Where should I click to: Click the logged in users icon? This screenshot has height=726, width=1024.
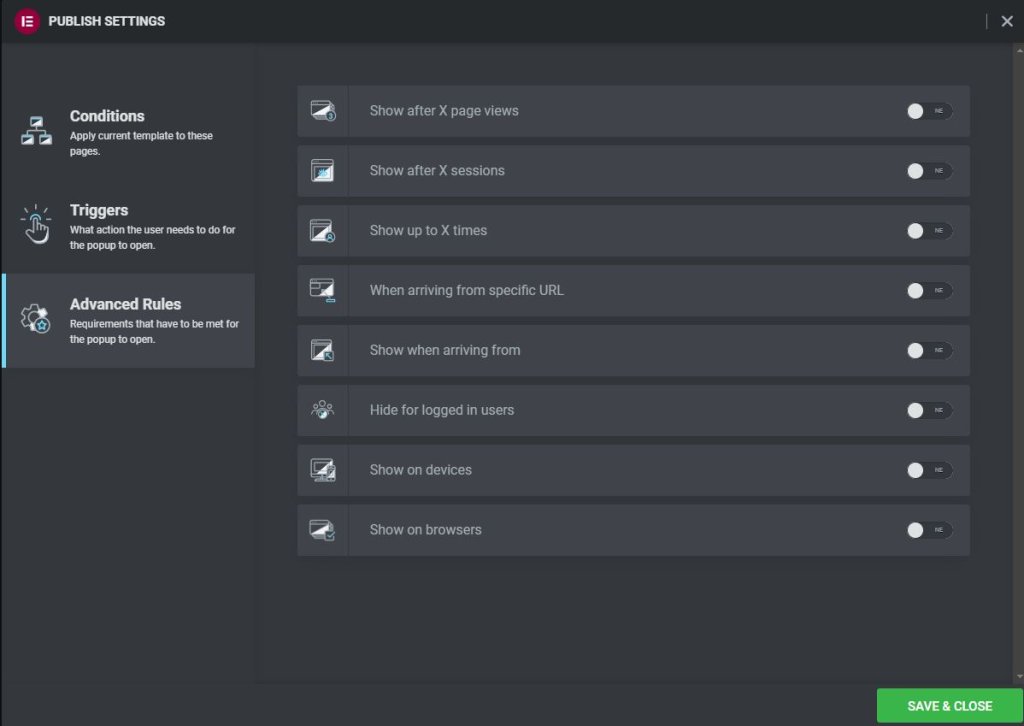pos(322,410)
